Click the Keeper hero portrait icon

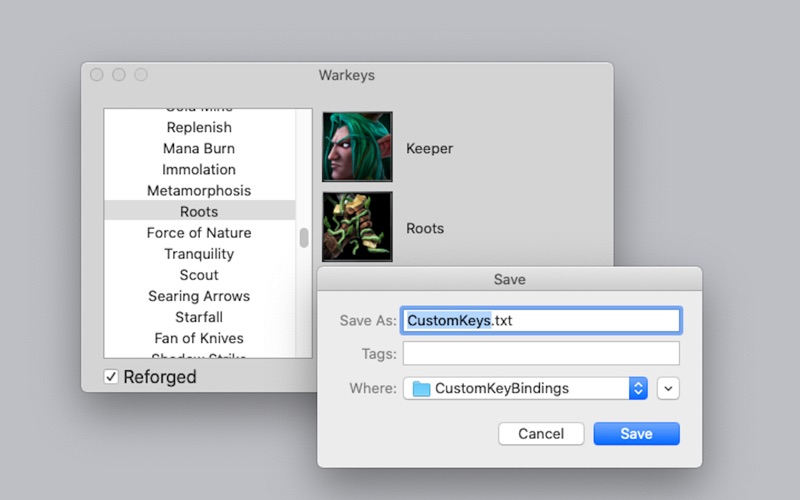pyautogui.click(x=357, y=147)
